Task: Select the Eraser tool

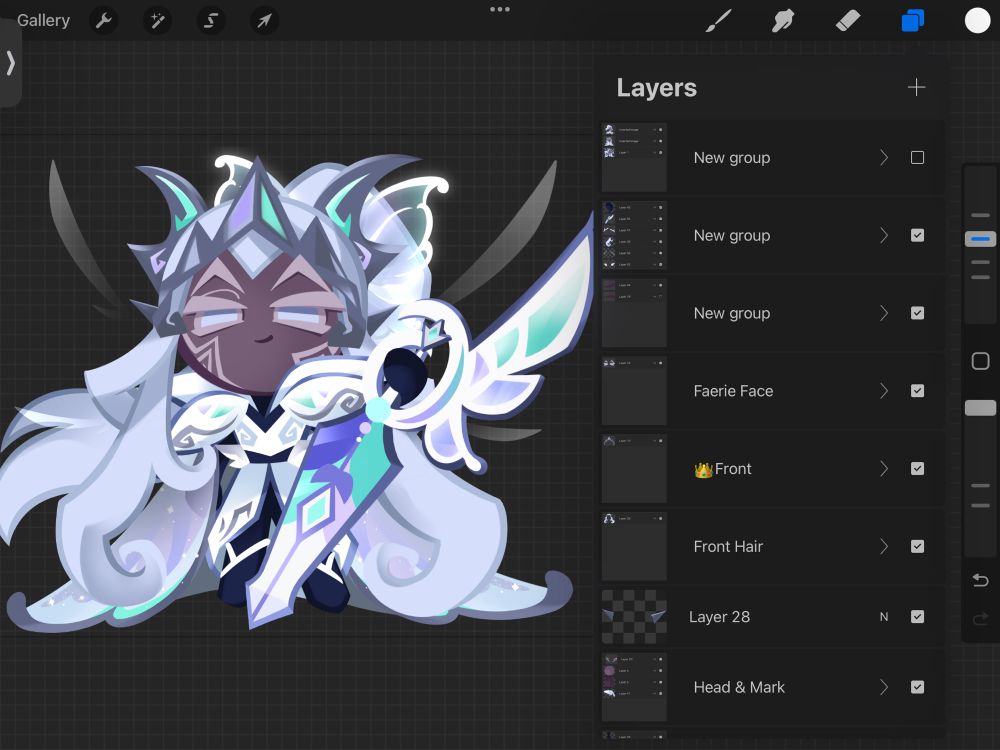Action: 848,20
